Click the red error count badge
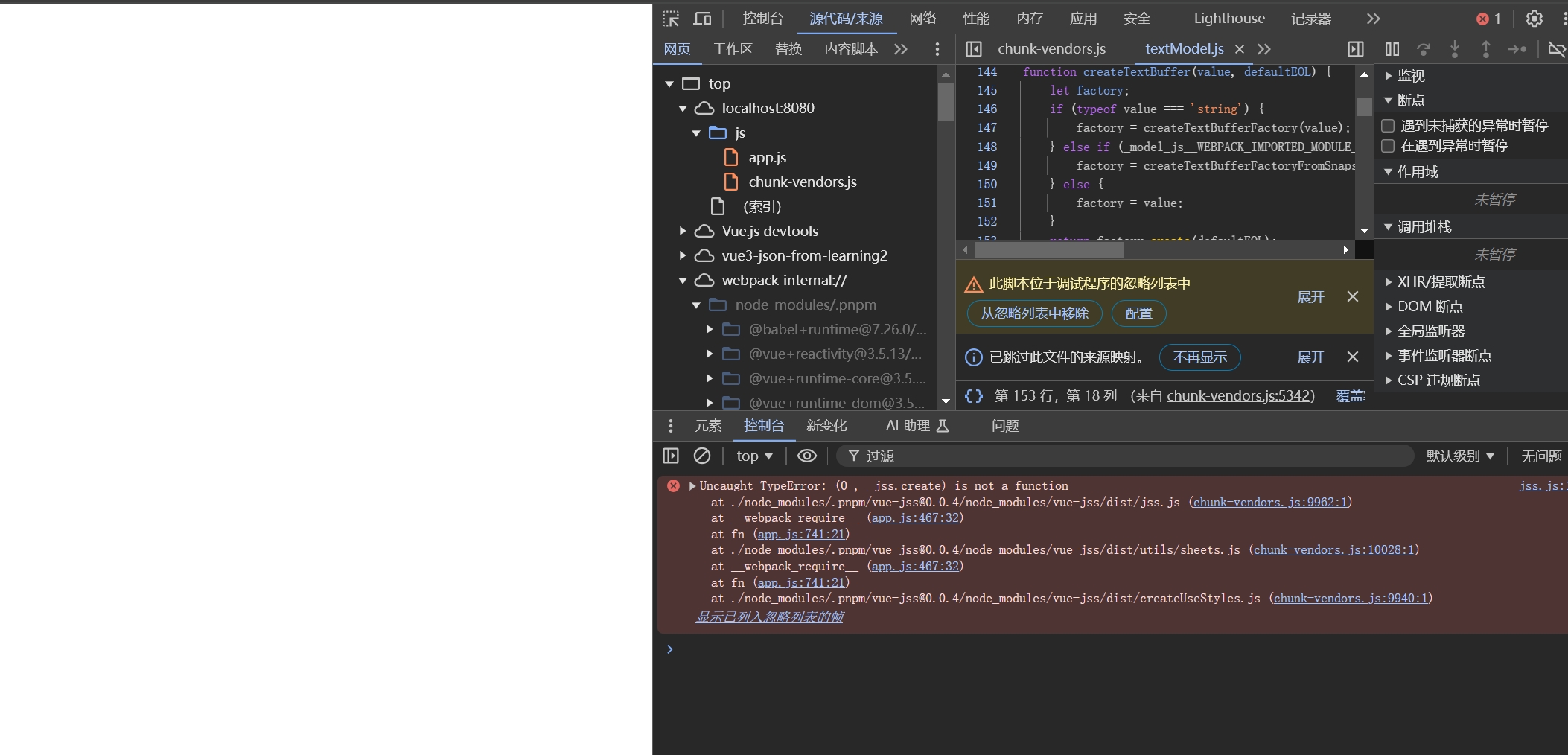 (x=1489, y=19)
